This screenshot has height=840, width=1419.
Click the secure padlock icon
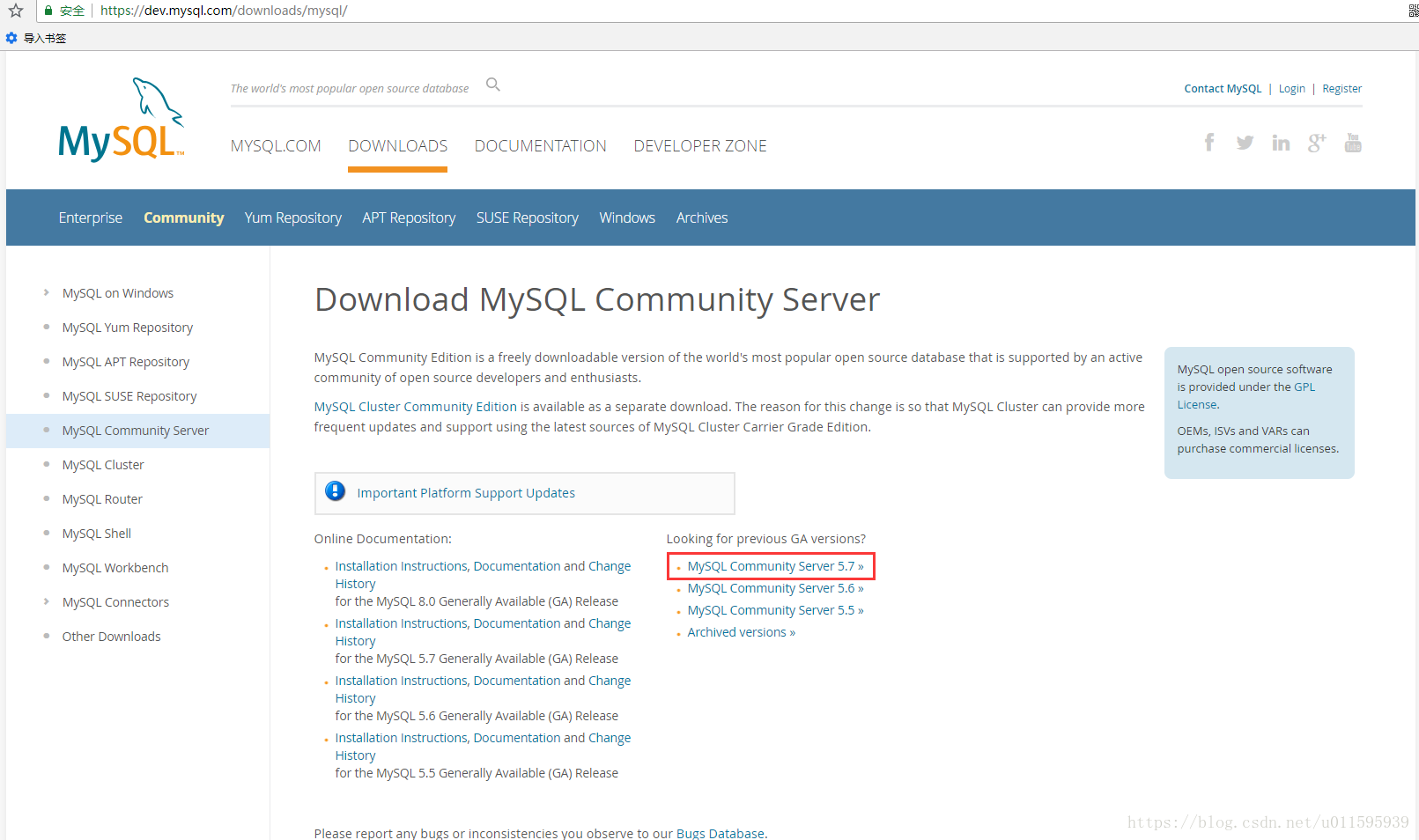pyautogui.click(x=48, y=11)
